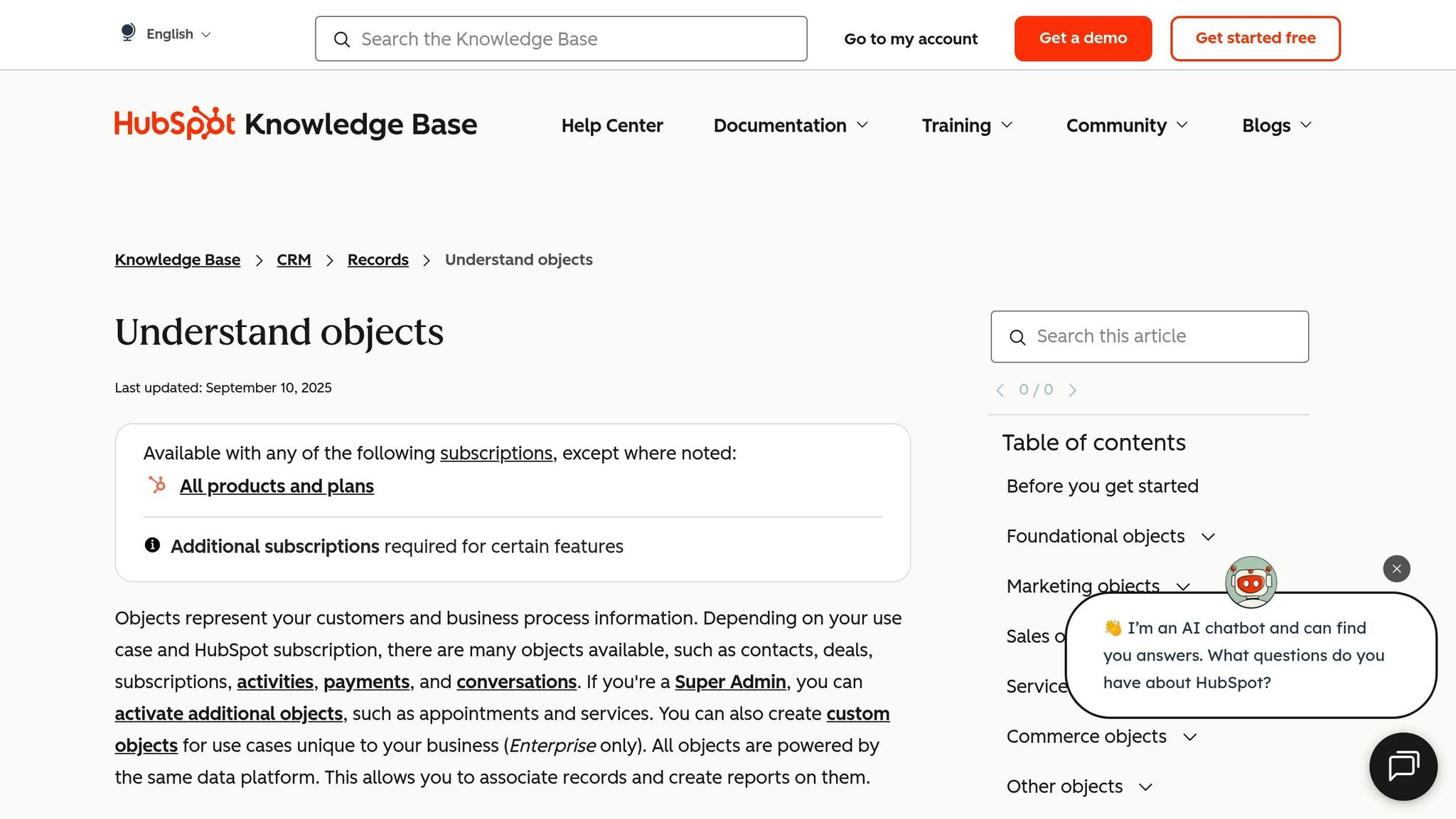Click the info icon beside "Additional subscriptions"
Screen dimensions: 1456x819
point(152,545)
